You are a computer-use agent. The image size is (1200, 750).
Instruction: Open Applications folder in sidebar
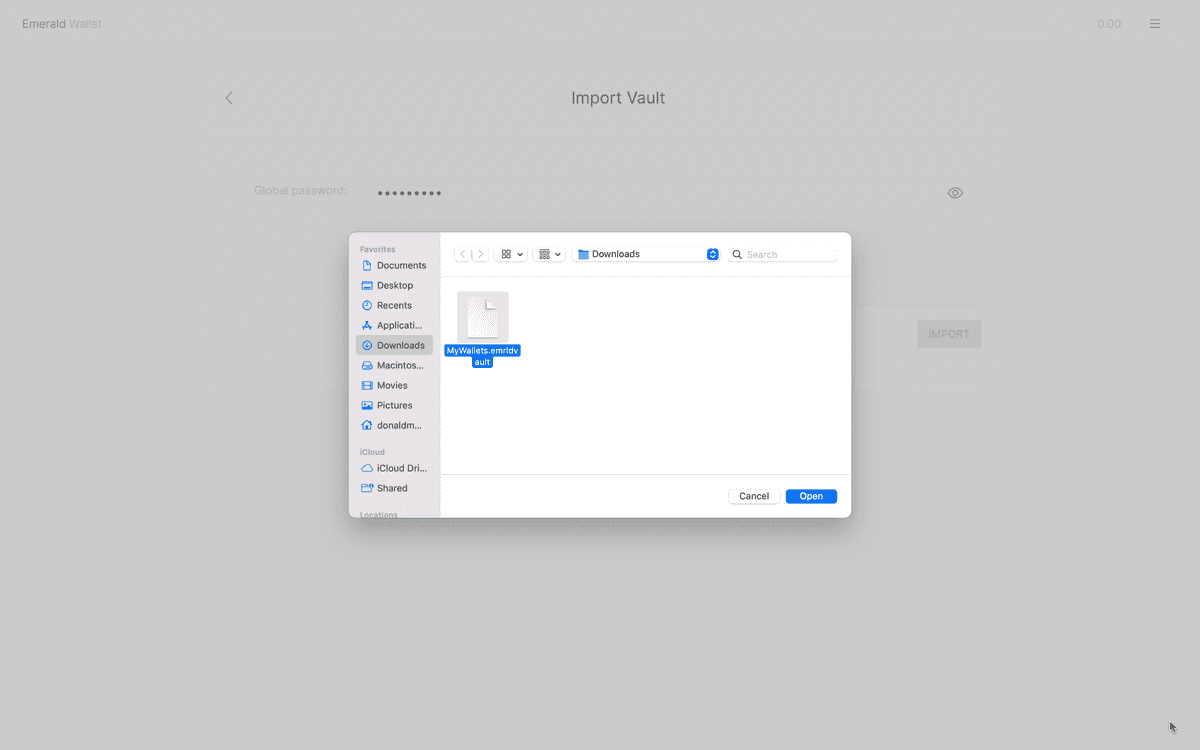(x=399, y=326)
